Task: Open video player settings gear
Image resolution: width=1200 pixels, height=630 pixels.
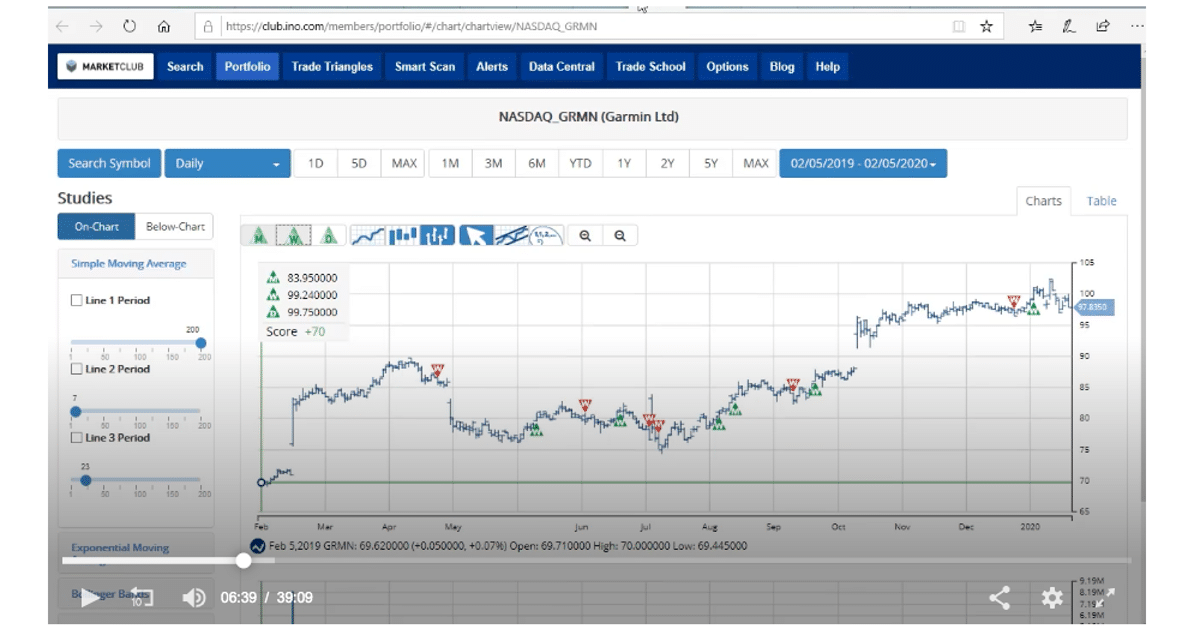Action: tap(1052, 598)
